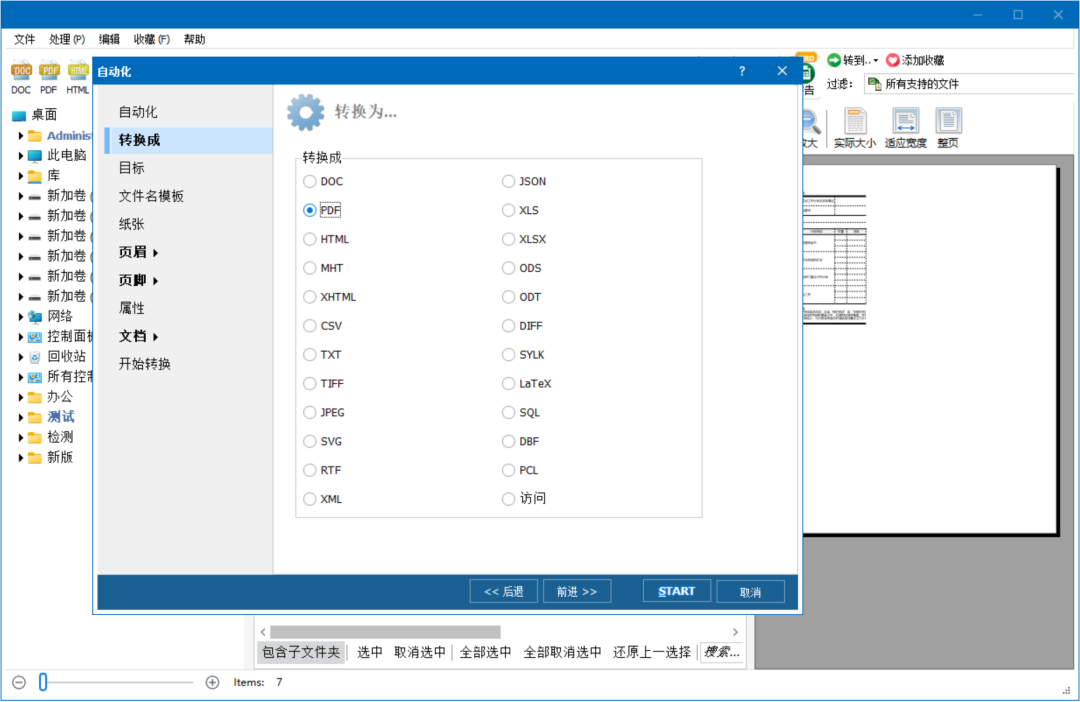Close the 自动化 dialog

(782, 71)
